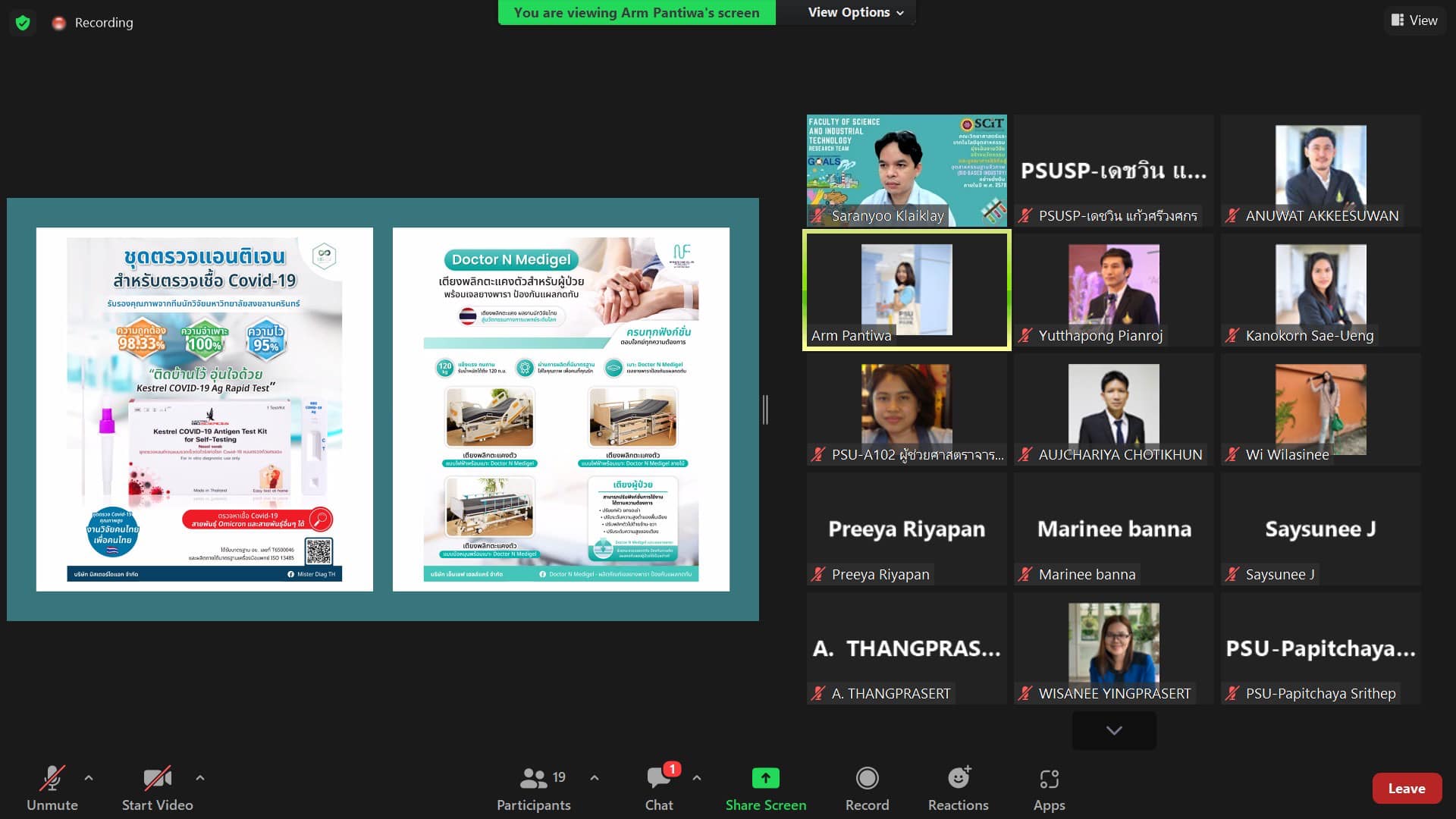Open the Participants panel
The height and width of the screenshot is (819, 1456).
534,788
